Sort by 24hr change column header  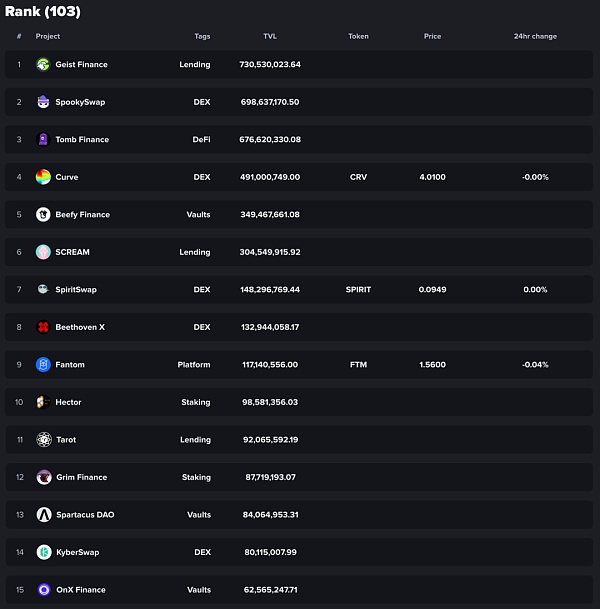coord(535,36)
